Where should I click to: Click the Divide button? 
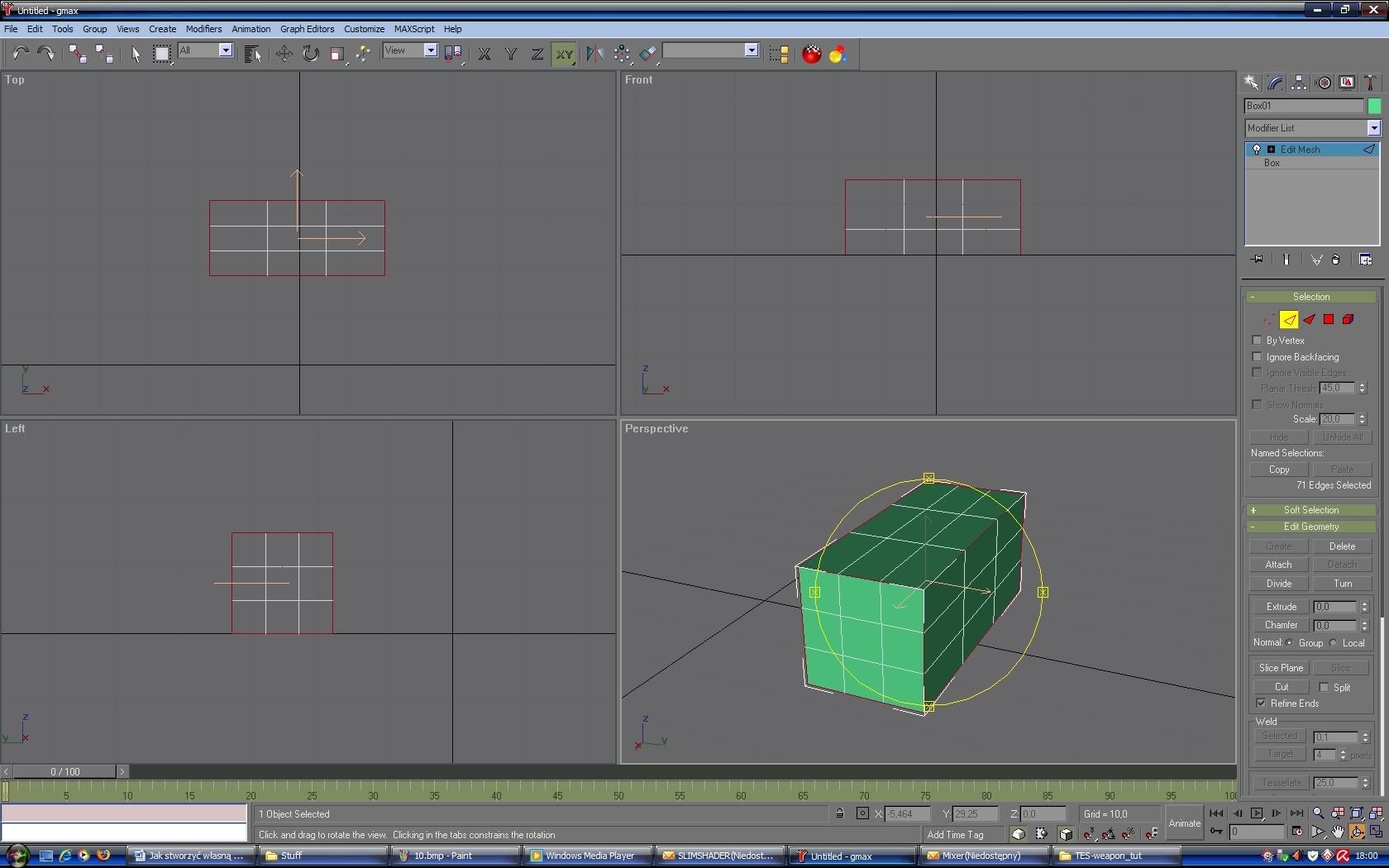point(1278,584)
